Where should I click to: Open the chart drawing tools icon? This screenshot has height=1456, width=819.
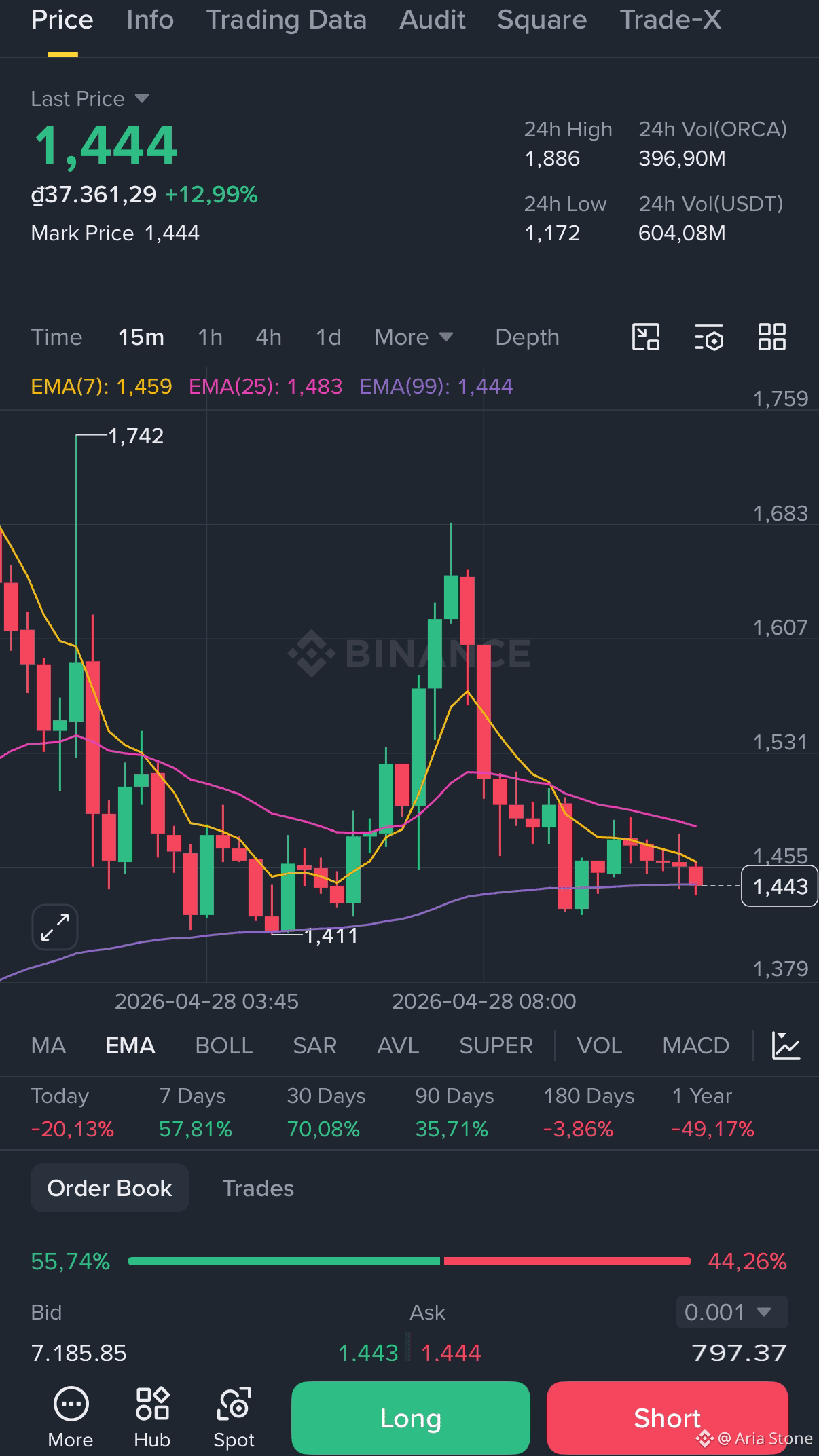pyautogui.click(x=646, y=337)
